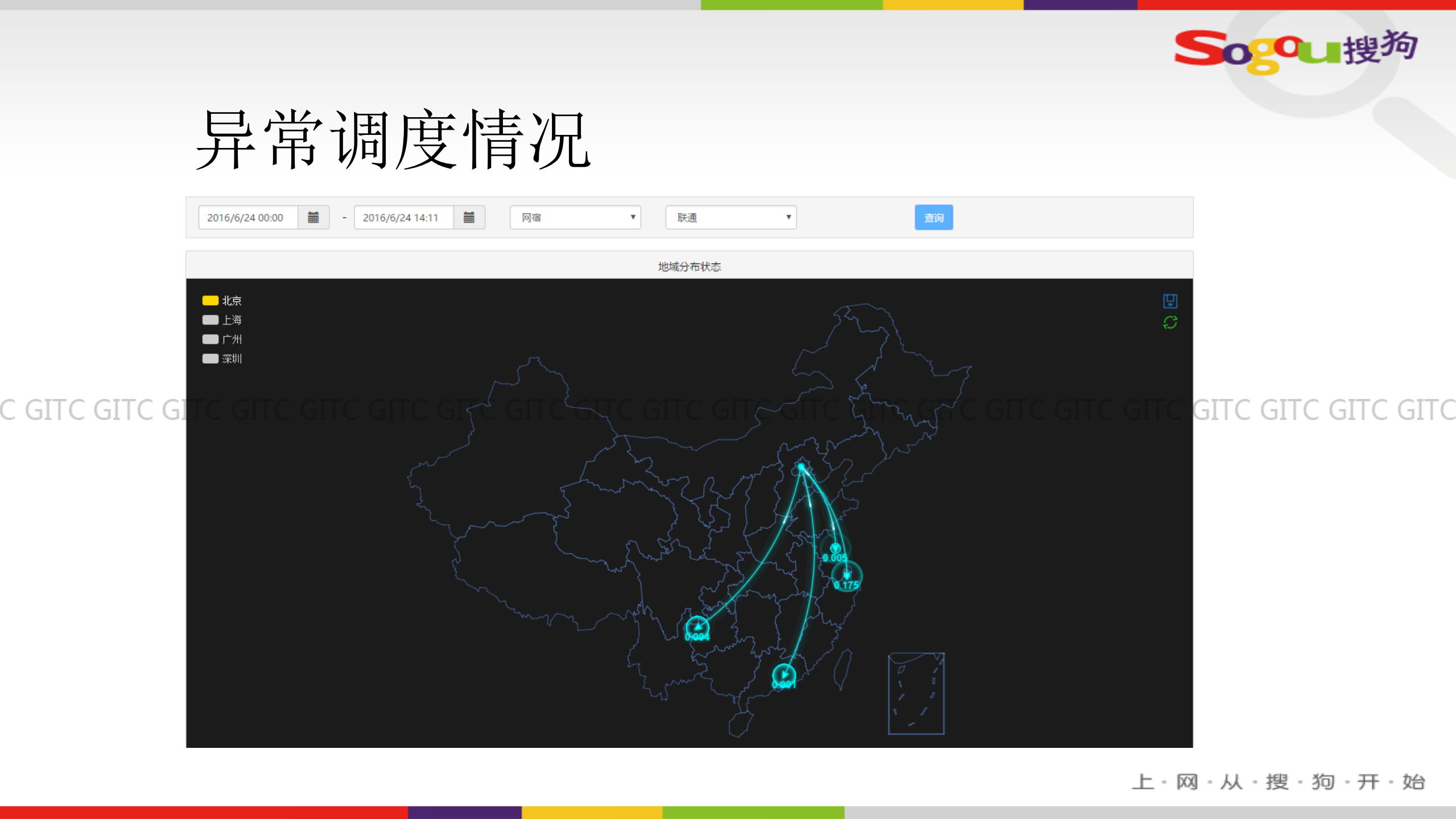The image size is (1456, 819).
Task: Refresh the map with green refresh icon
Action: pos(1170,322)
